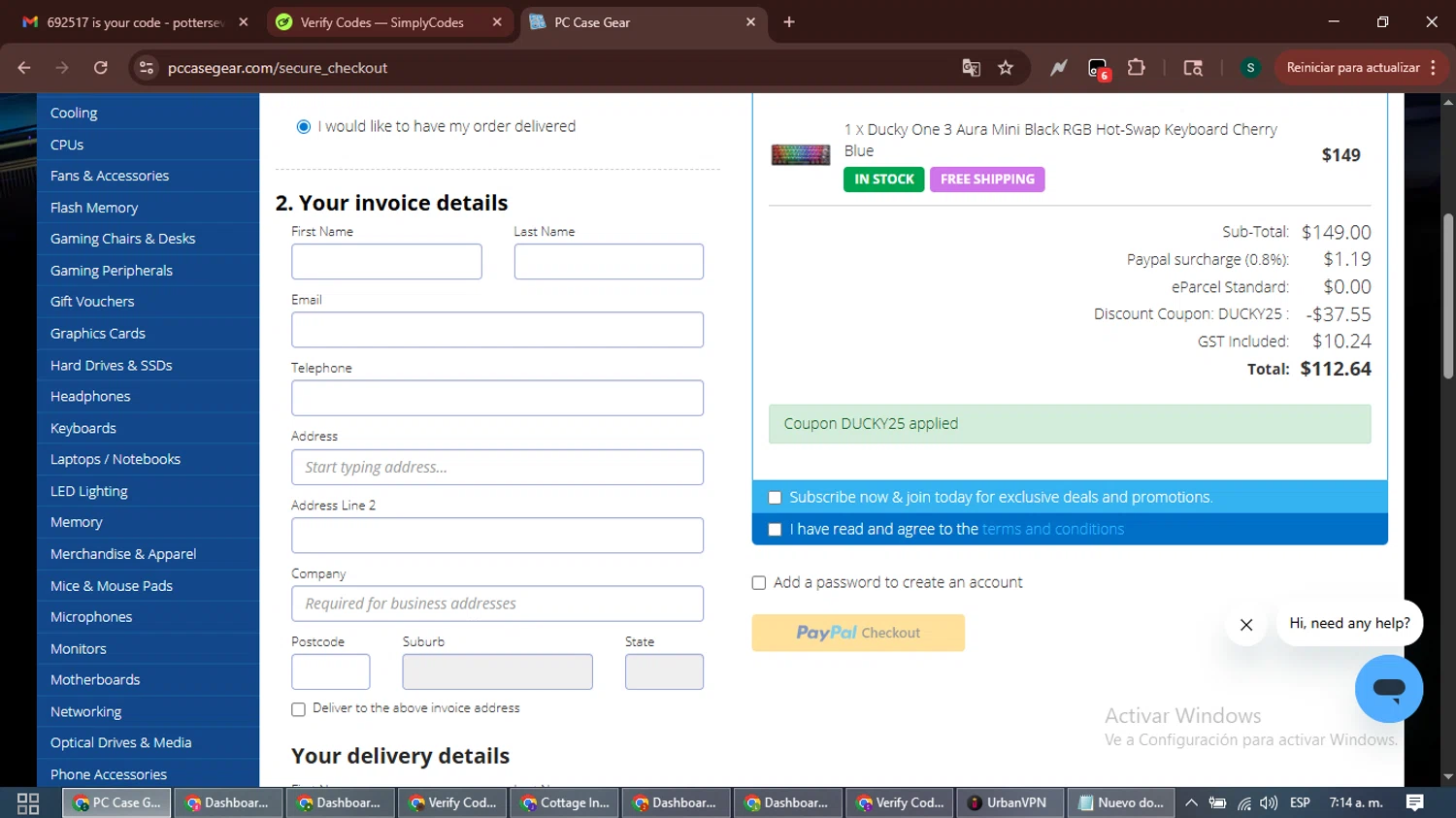Close the Verify Codes SimplyCodes tab

(497, 22)
